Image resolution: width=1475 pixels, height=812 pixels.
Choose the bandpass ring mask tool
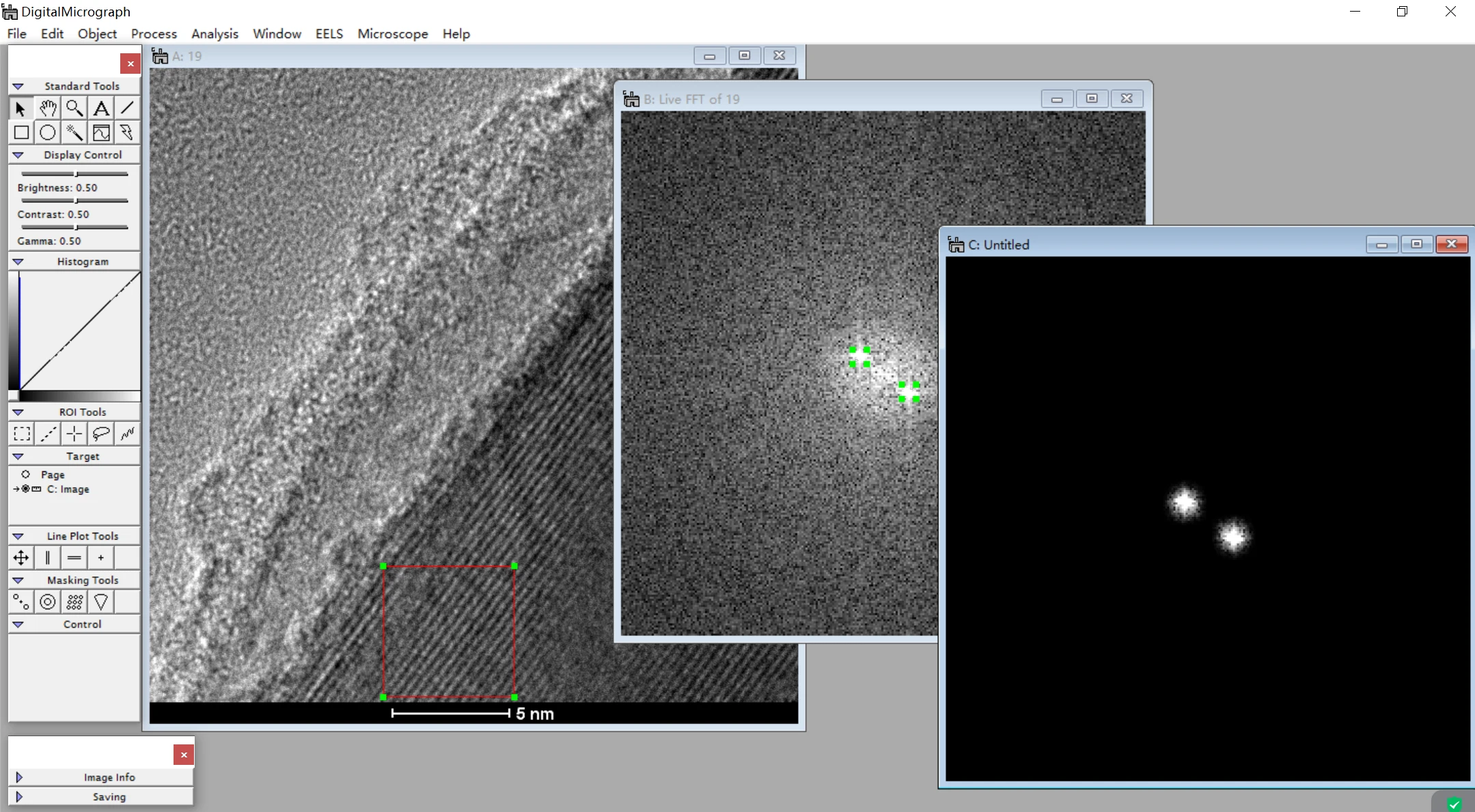[48, 602]
